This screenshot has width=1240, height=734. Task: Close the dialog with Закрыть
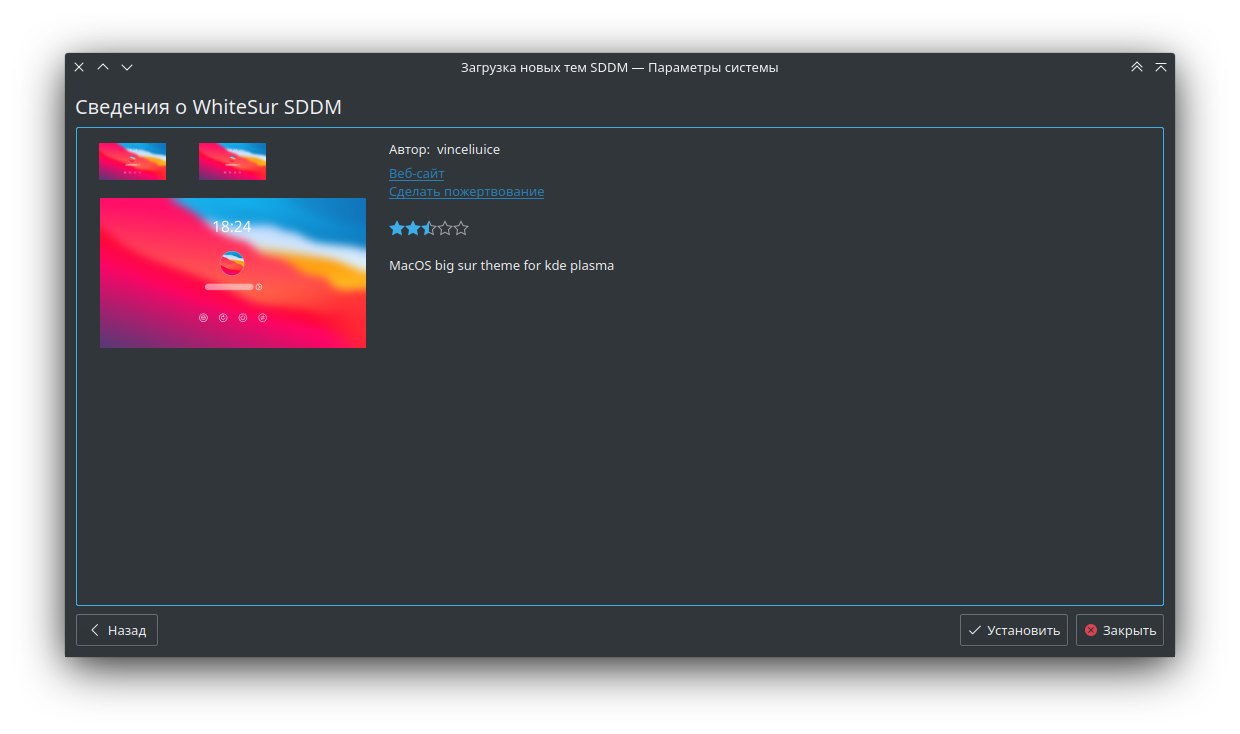(x=1120, y=630)
